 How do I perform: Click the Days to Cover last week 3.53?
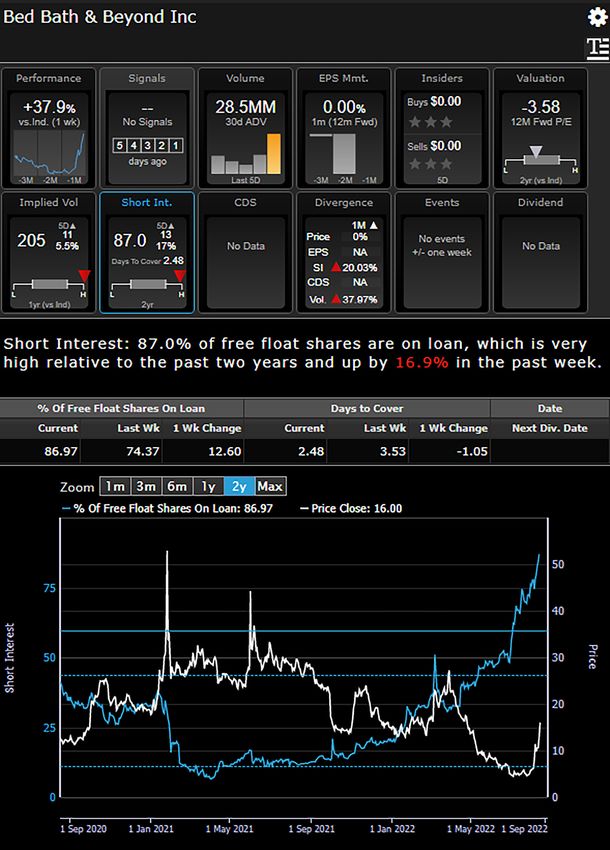pyautogui.click(x=393, y=451)
